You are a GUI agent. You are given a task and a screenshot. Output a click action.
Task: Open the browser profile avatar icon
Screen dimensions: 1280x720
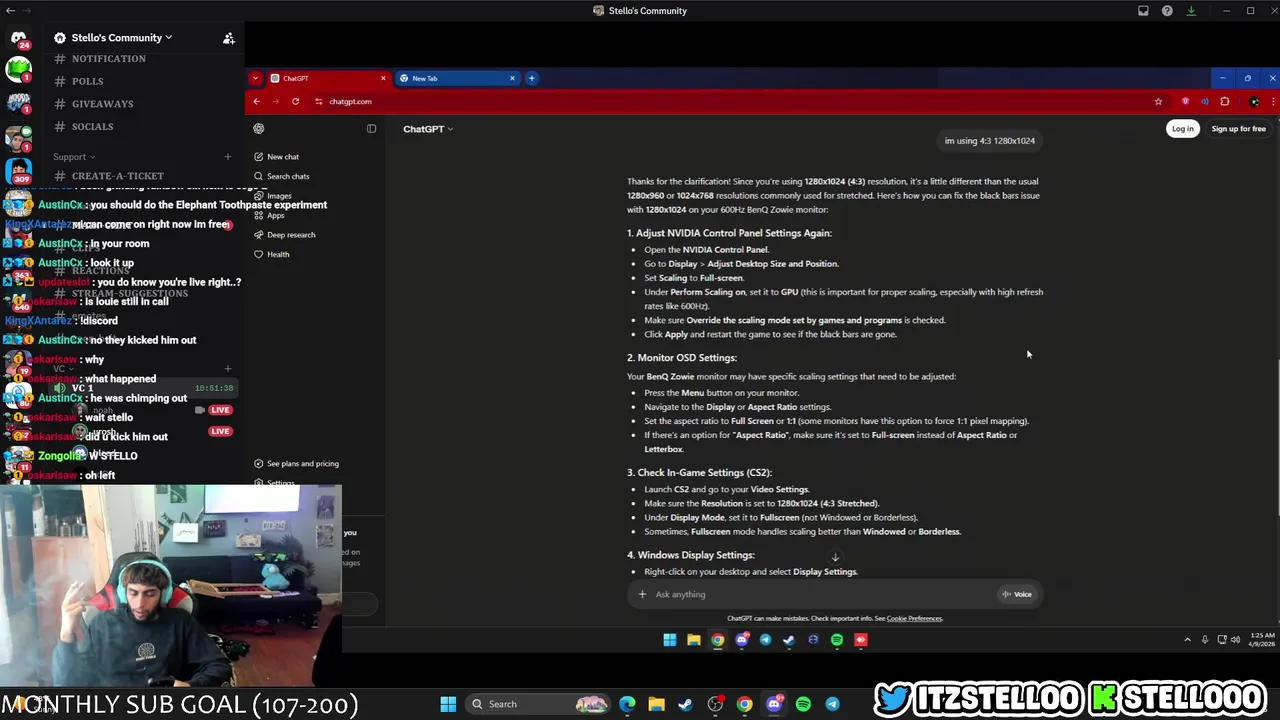click(1254, 101)
